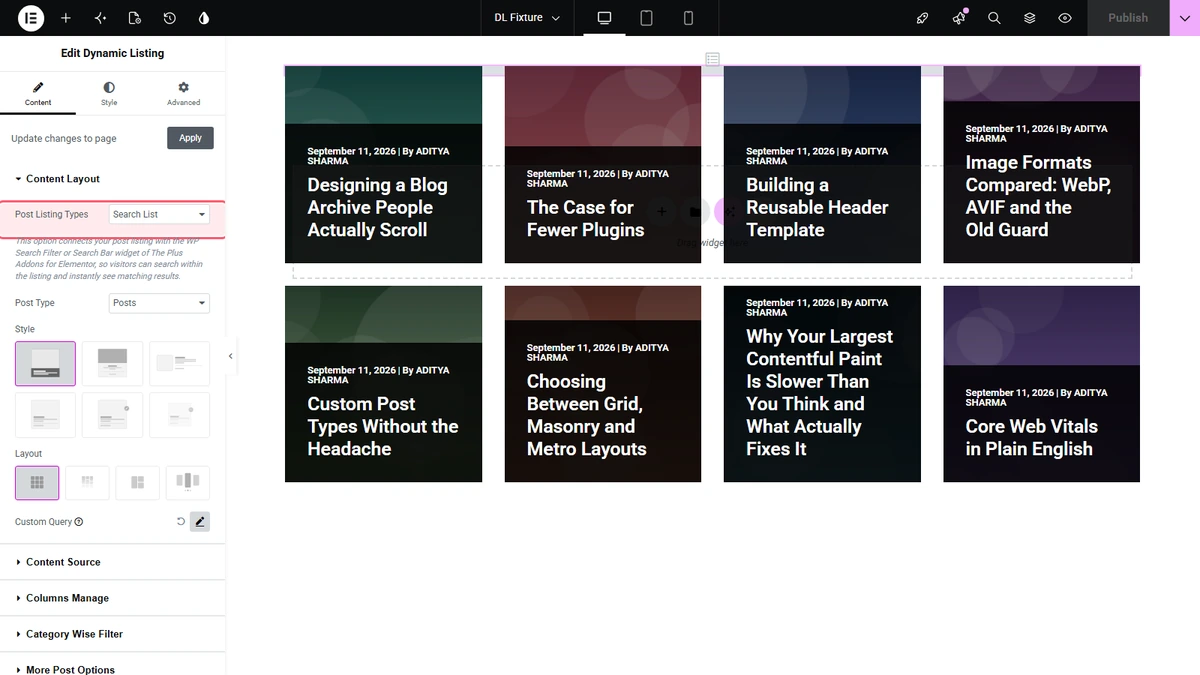Switch to the Style tab
Viewport: 1200px width, 675px height.
pos(109,94)
